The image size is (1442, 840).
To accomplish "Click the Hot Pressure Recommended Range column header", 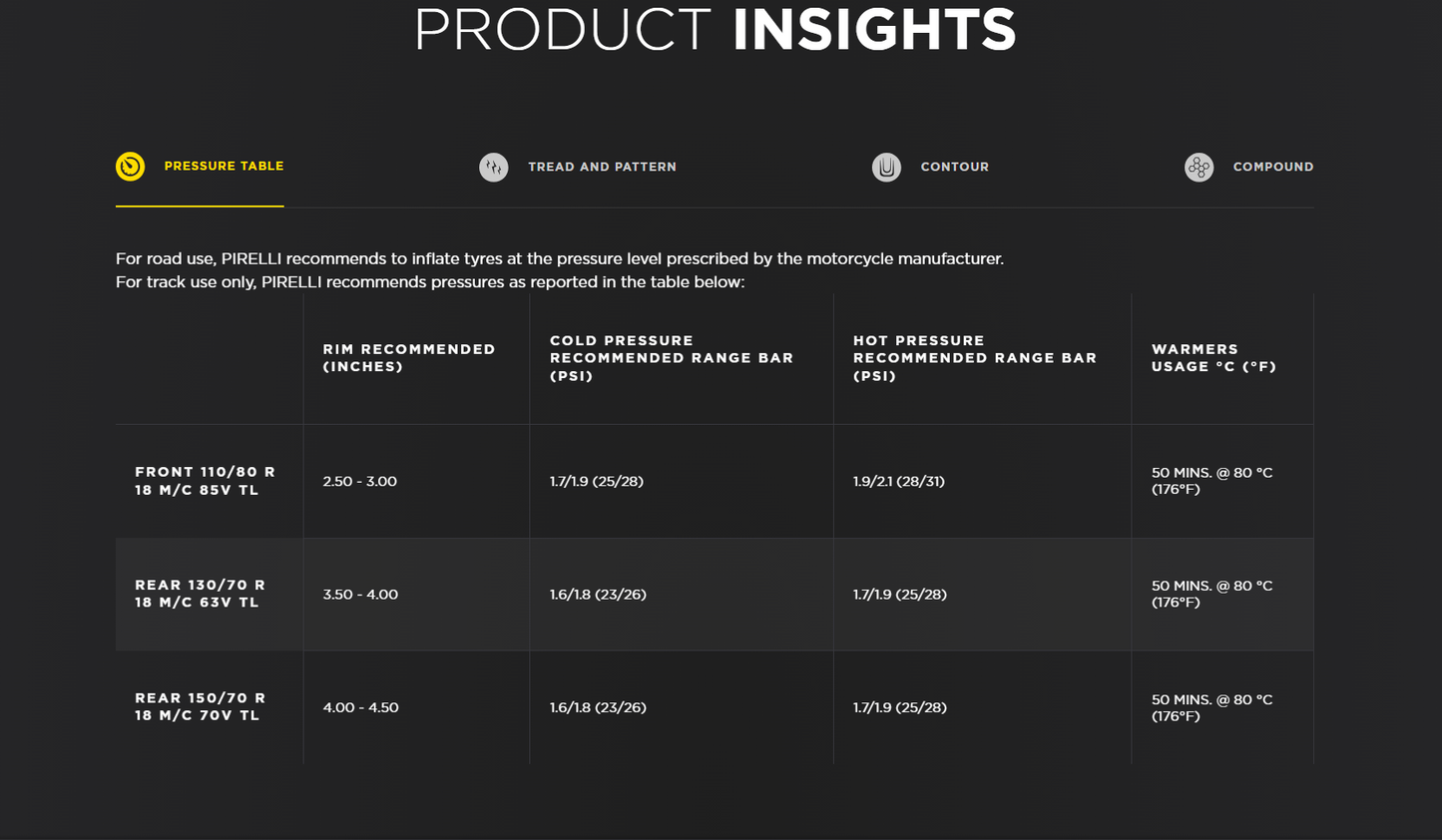I will [x=974, y=358].
